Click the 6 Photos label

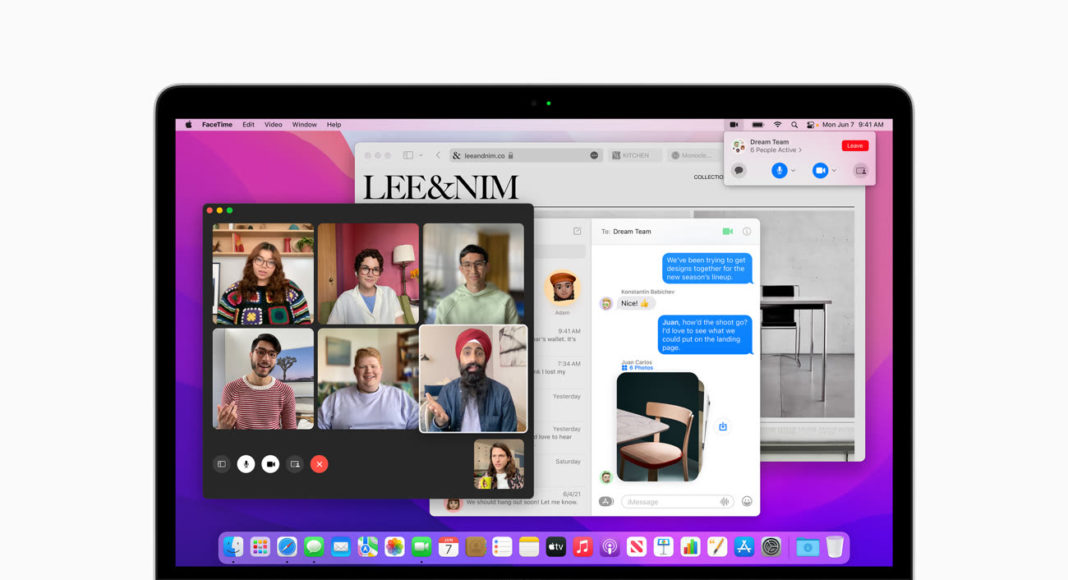[637, 368]
